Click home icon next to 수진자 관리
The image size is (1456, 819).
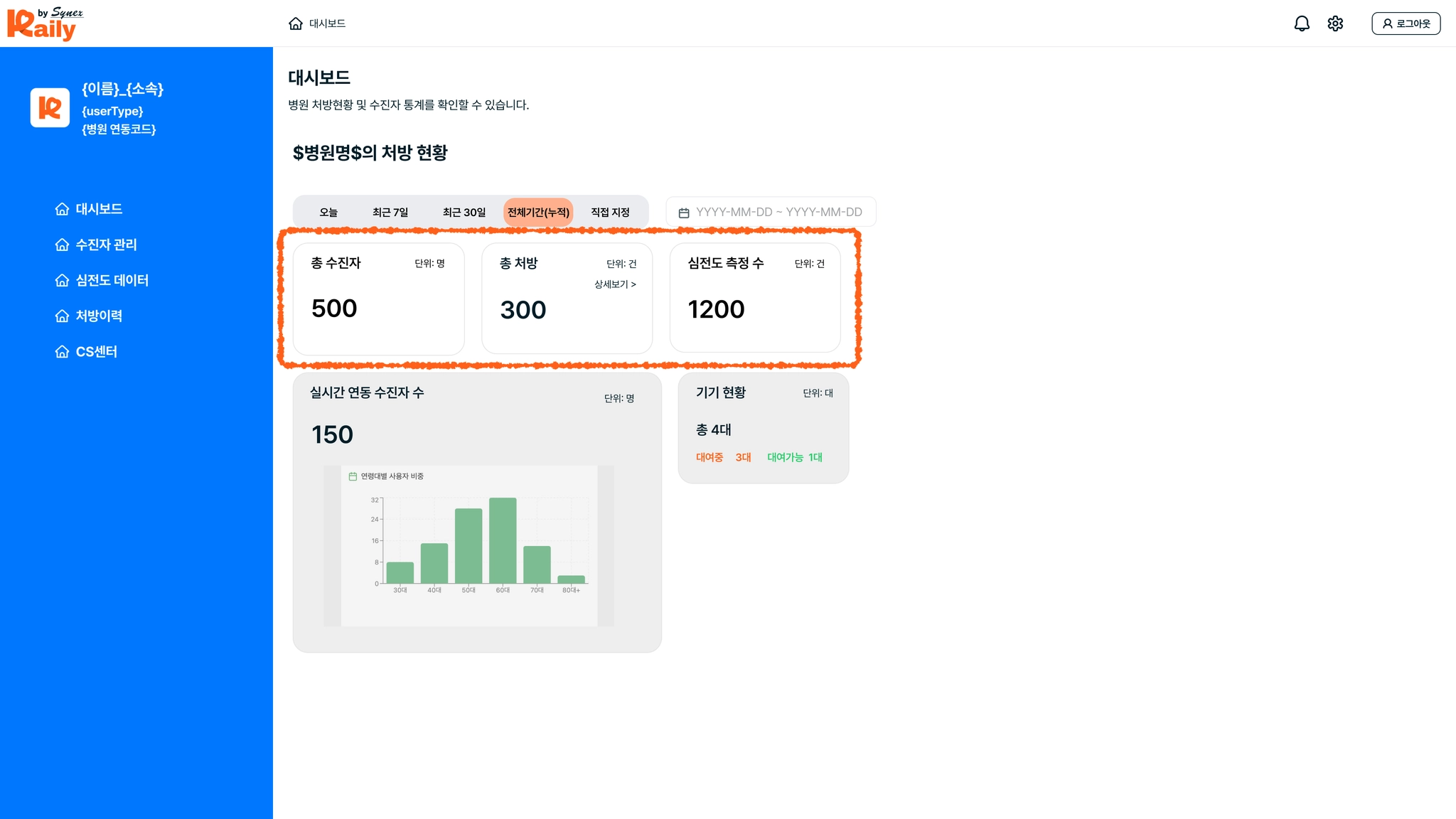62,245
